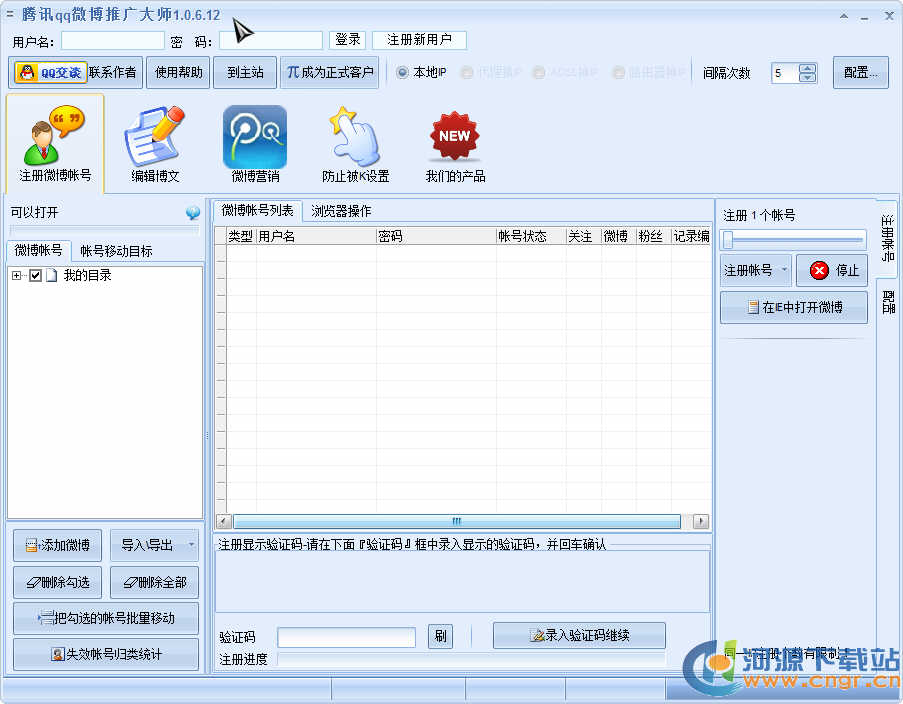
Task: Switch to the 微博帐号 tab
Action: point(39,251)
